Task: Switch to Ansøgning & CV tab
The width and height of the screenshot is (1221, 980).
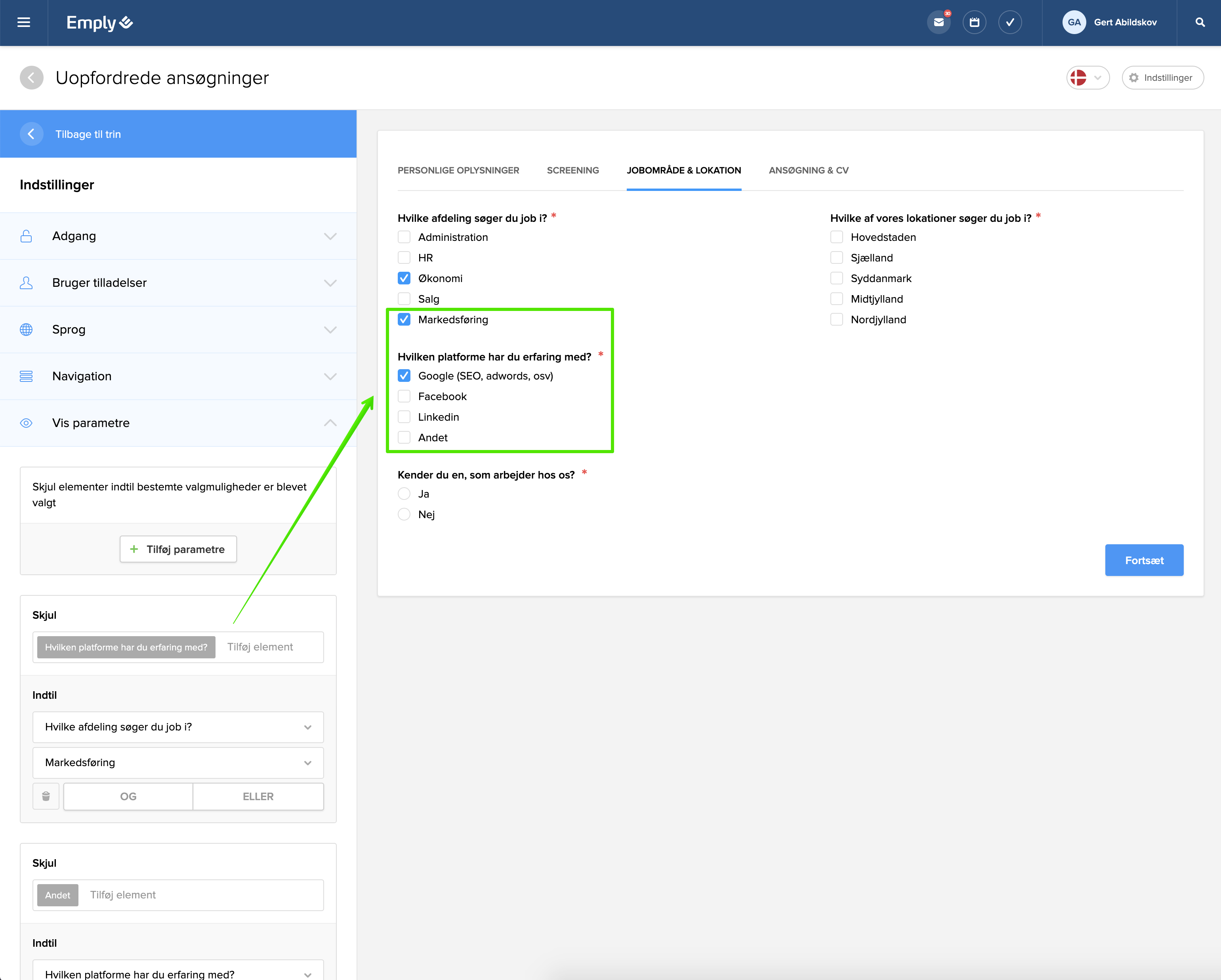Action: pos(808,170)
